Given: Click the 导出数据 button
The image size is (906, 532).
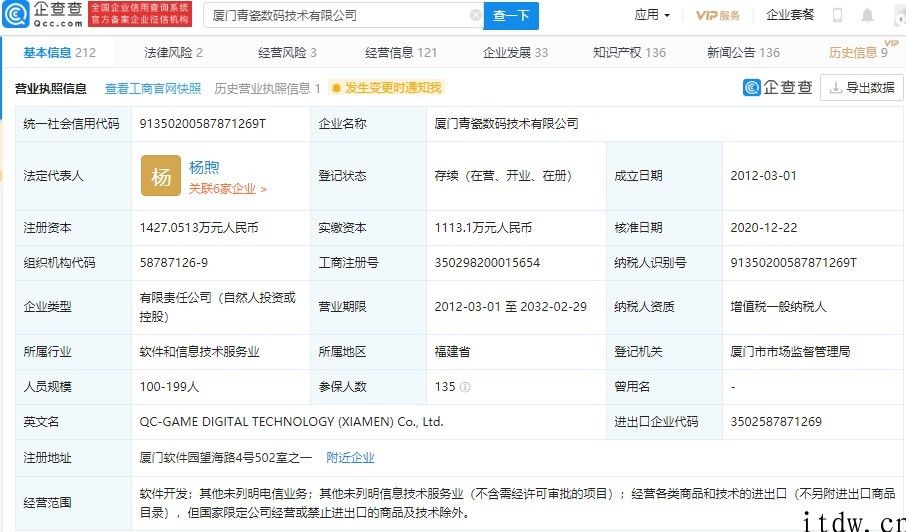Looking at the screenshot, I should [x=862, y=88].
